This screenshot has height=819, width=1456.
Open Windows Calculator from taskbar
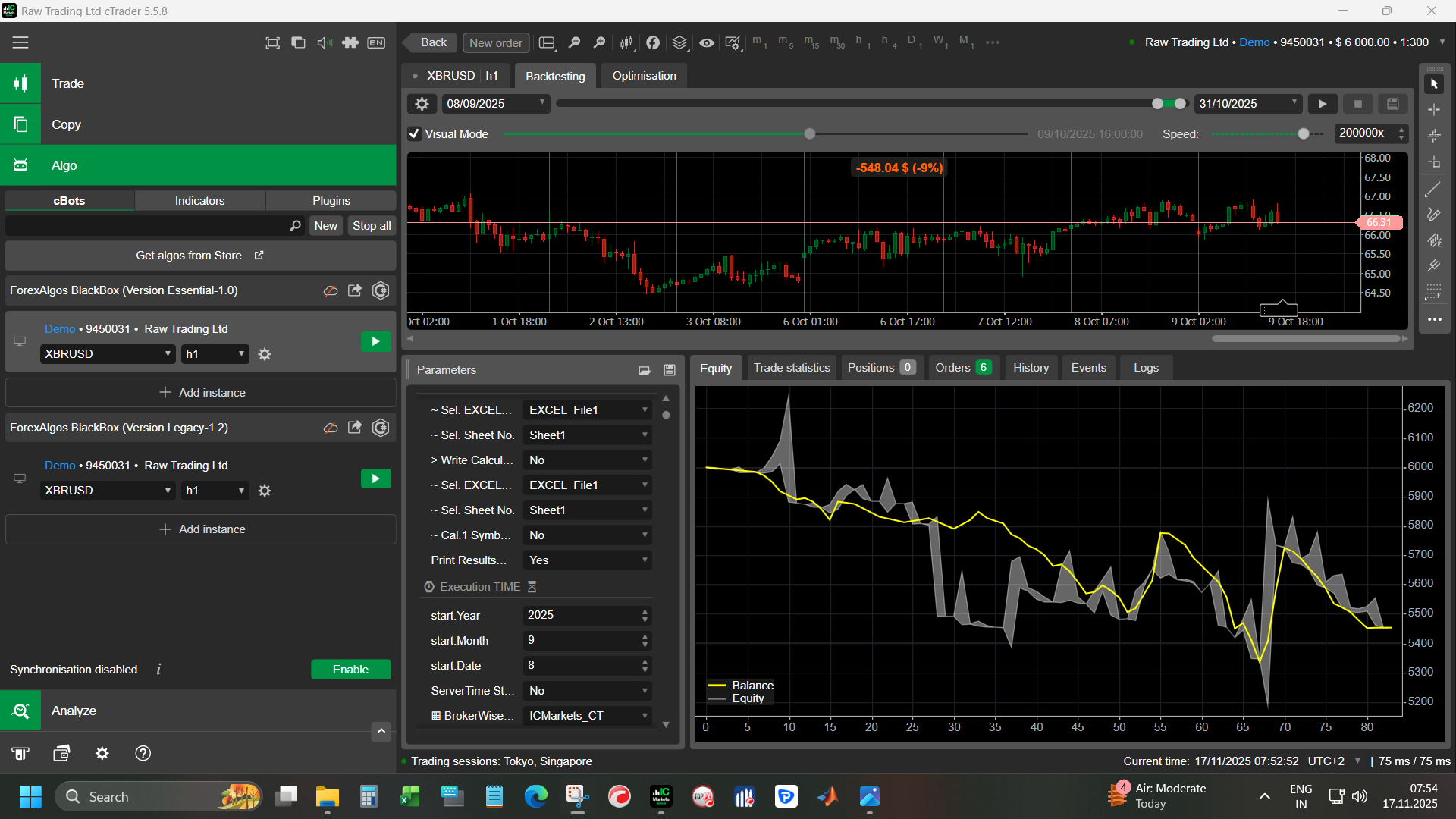(x=369, y=796)
